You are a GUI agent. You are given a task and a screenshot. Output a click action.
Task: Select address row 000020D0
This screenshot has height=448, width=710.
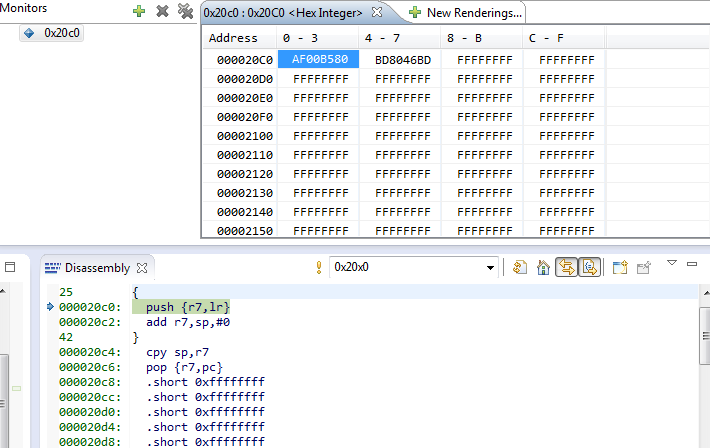245,79
